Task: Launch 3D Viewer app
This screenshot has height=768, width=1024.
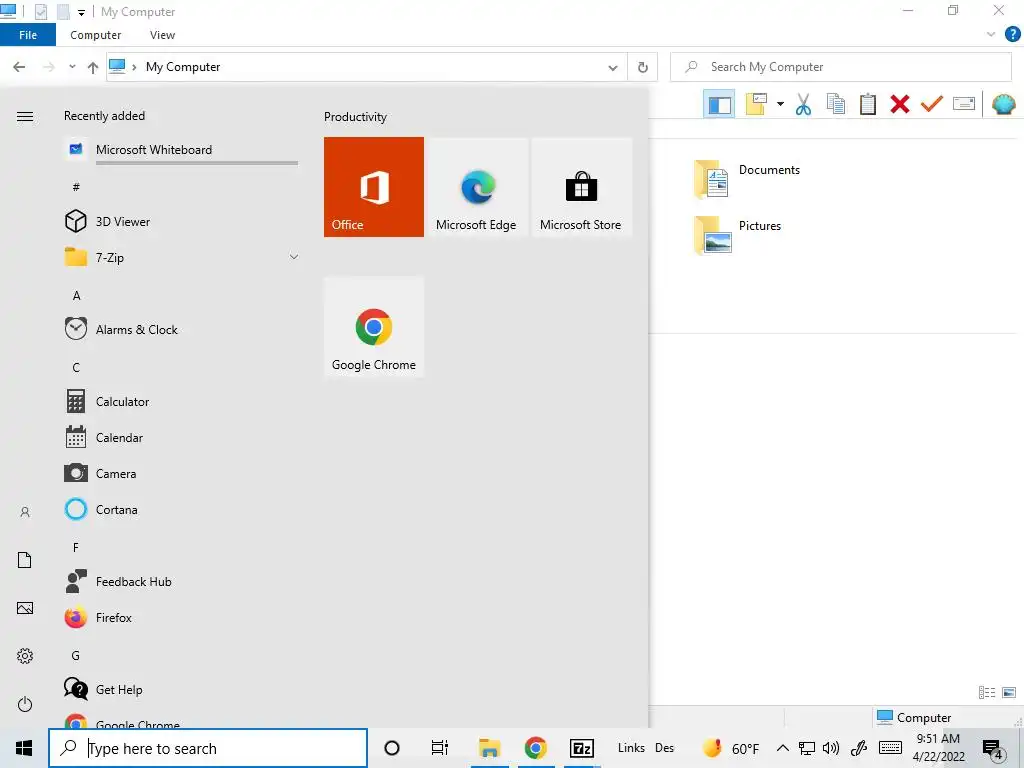Action: point(182,221)
